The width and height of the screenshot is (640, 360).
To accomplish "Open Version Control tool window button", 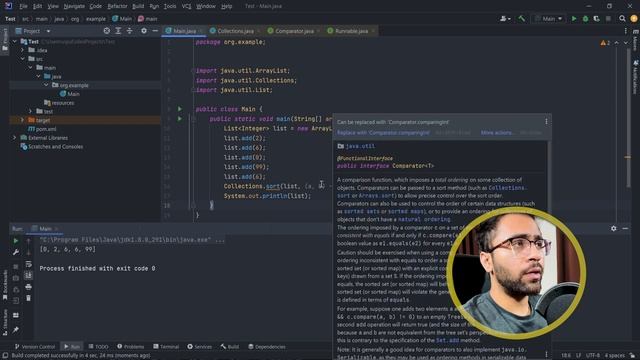I will [35, 347].
